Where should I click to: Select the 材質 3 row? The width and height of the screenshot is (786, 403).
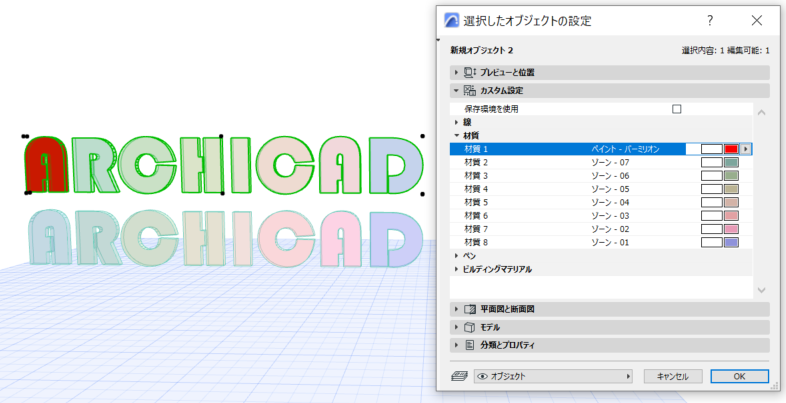pyautogui.click(x=601, y=176)
